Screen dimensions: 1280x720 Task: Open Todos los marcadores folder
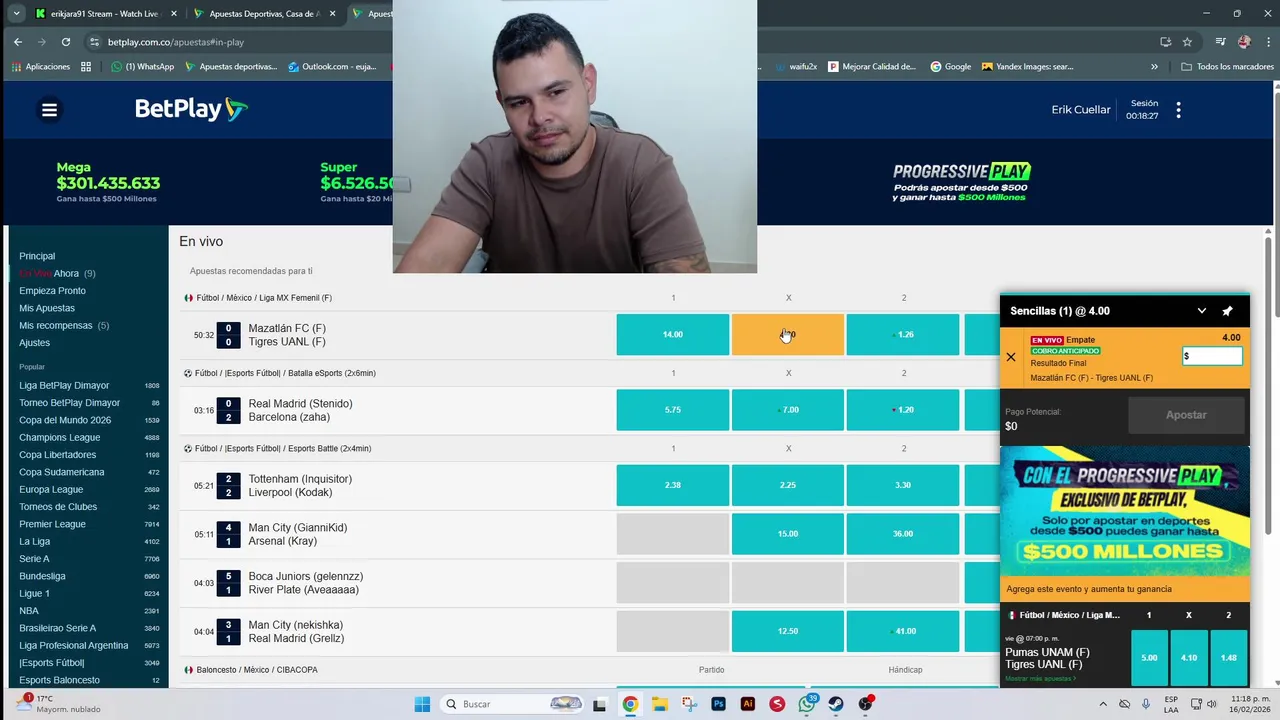tap(1227, 67)
